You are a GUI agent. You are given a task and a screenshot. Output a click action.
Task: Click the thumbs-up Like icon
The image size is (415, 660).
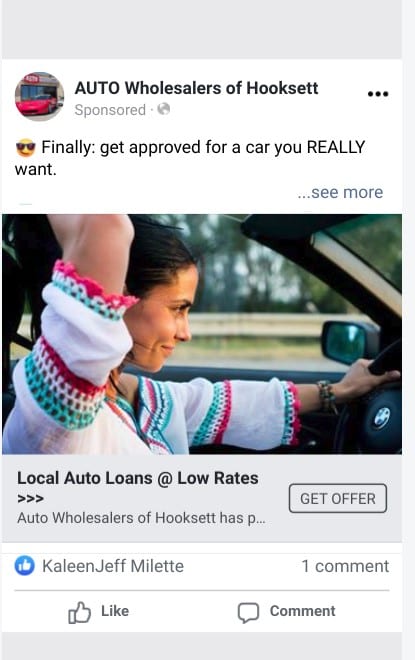click(x=80, y=612)
